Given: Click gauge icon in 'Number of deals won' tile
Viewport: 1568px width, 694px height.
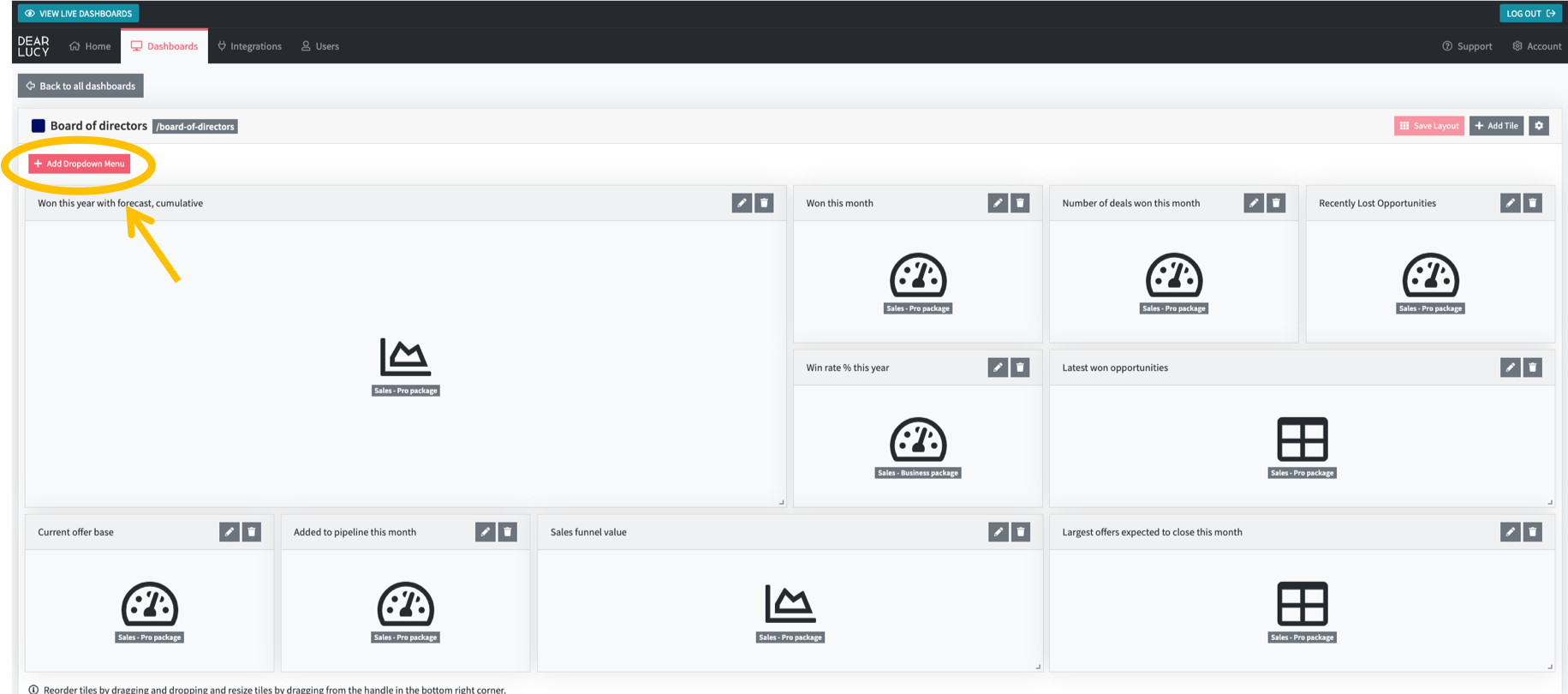Looking at the screenshot, I should tap(1174, 275).
